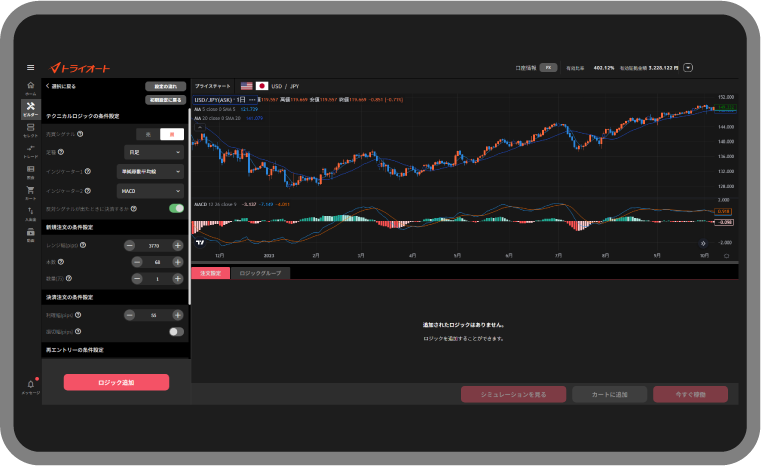Open the Builder tool in sidebar
761x466 pixels.
click(31, 109)
